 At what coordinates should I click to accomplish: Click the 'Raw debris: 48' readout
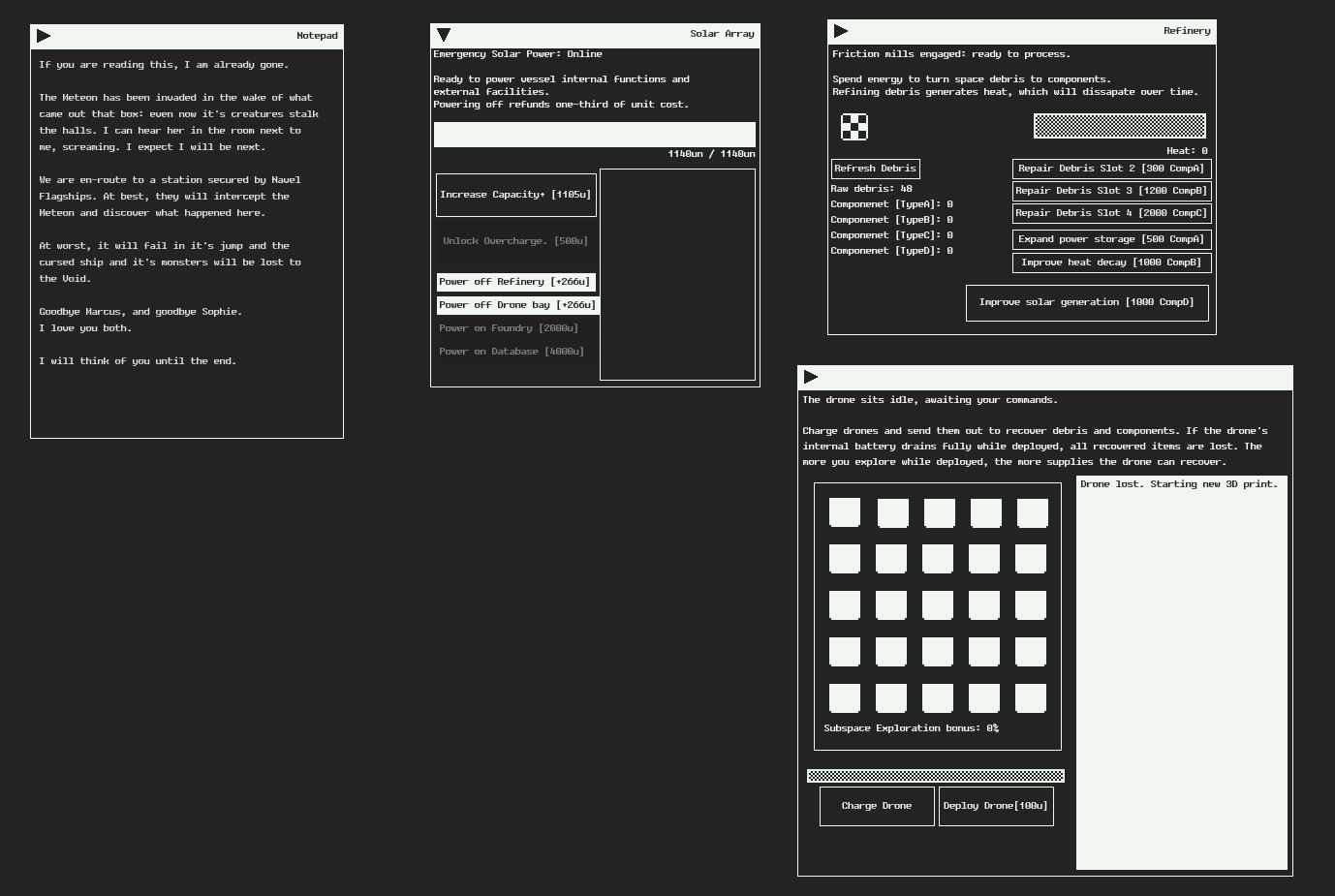point(871,189)
